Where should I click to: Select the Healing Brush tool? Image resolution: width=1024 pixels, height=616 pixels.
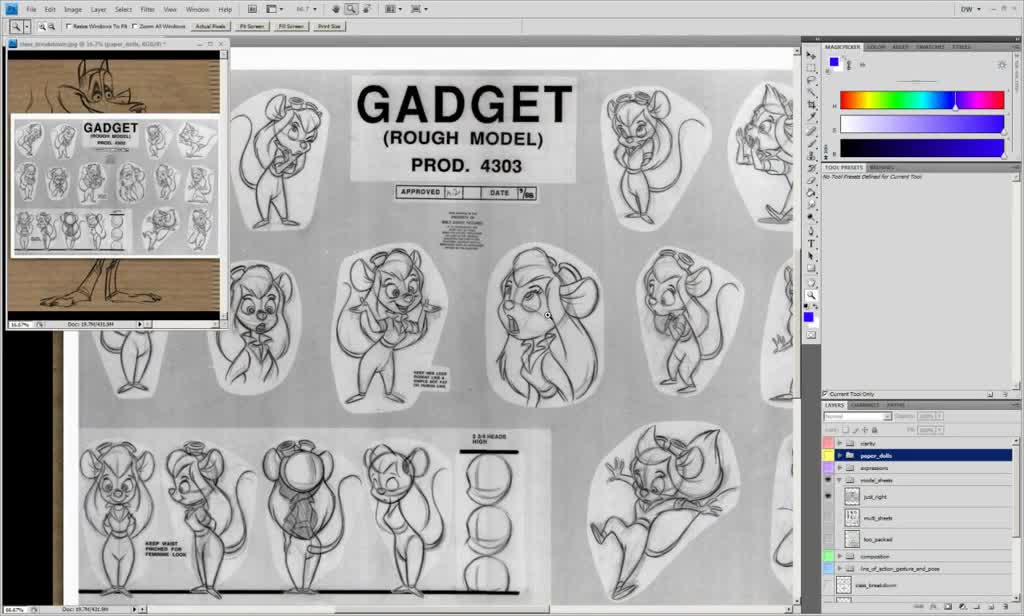coord(810,131)
